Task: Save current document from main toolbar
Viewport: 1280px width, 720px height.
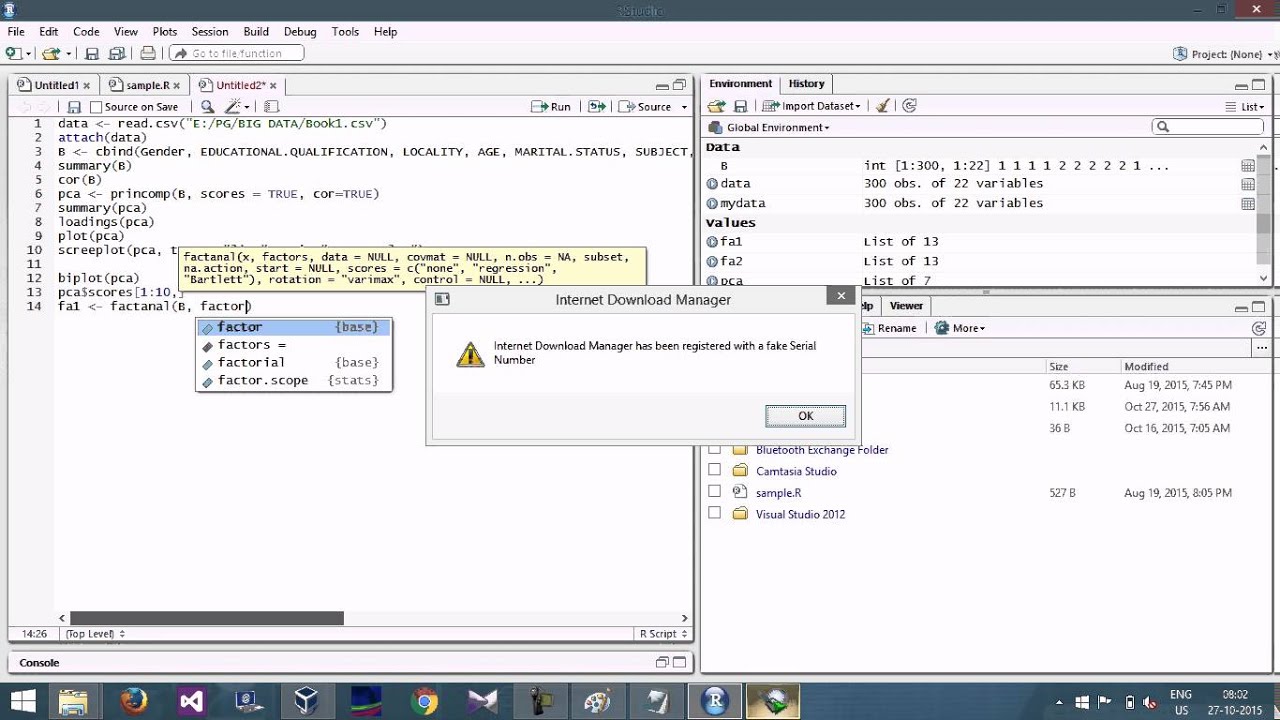Action: coord(92,53)
